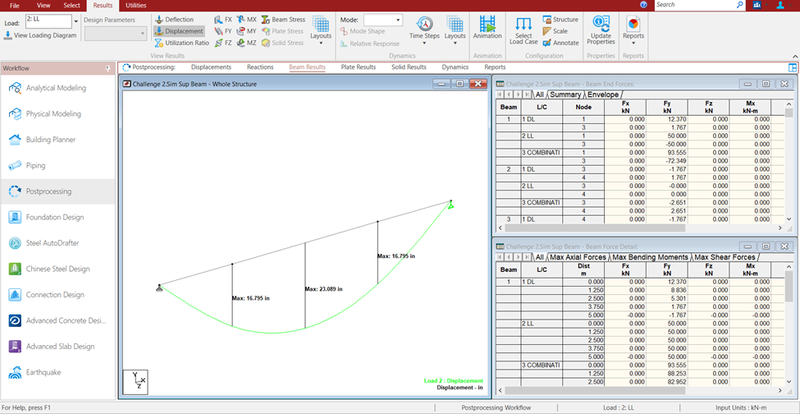Open the View Results Layouts menu
The width and height of the screenshot is (800, 414).
321,30
